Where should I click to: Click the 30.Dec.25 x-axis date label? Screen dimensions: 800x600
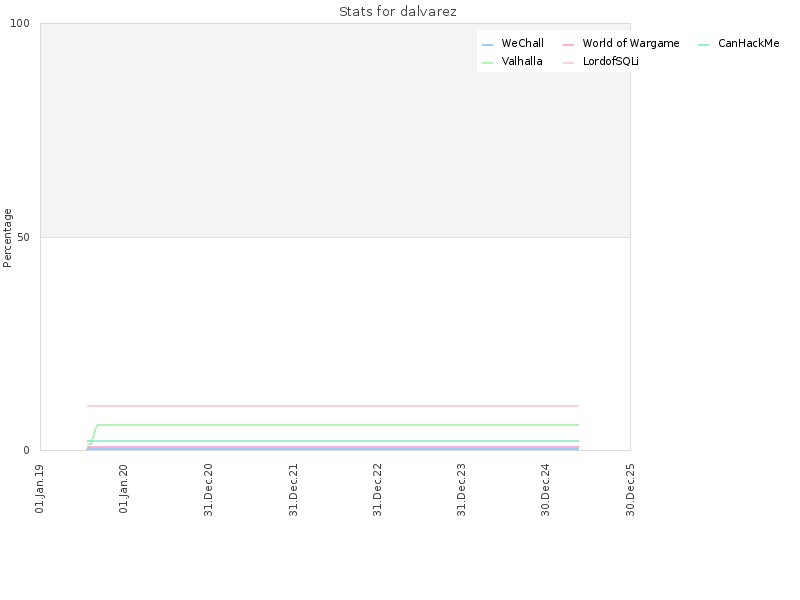[630, 490]
